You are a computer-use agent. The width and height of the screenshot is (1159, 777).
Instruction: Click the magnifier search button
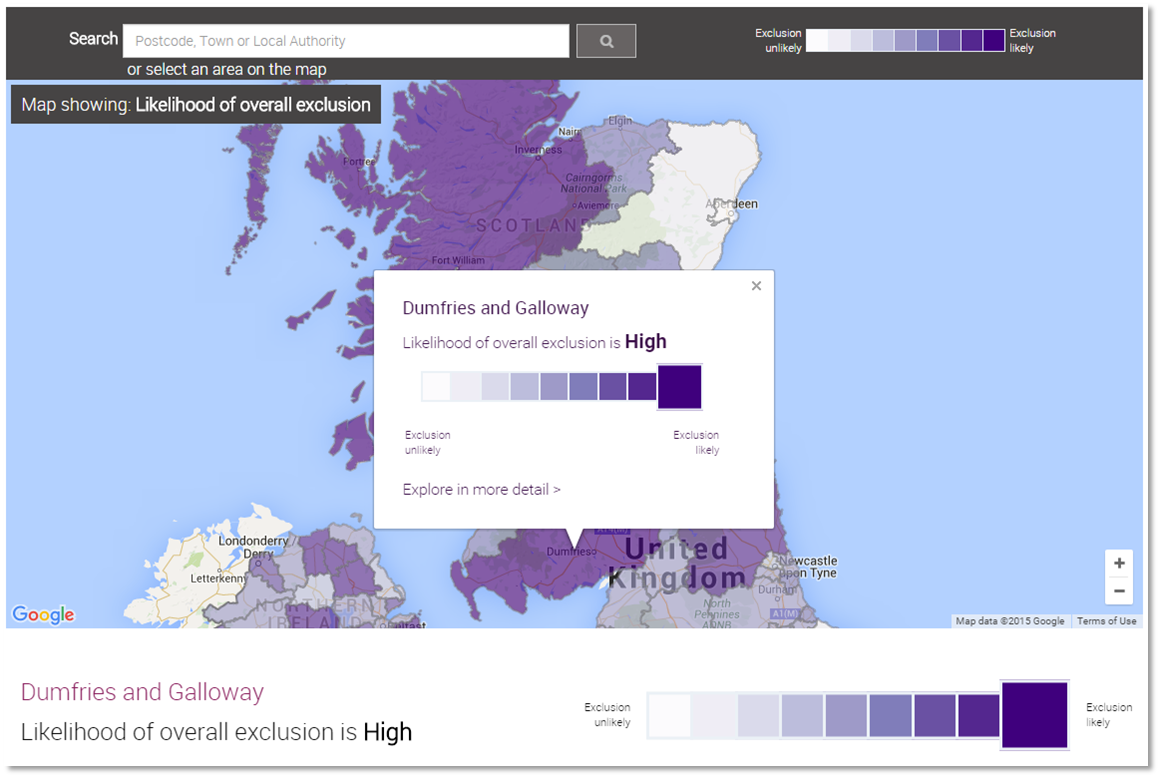click(x=606, y=41)
